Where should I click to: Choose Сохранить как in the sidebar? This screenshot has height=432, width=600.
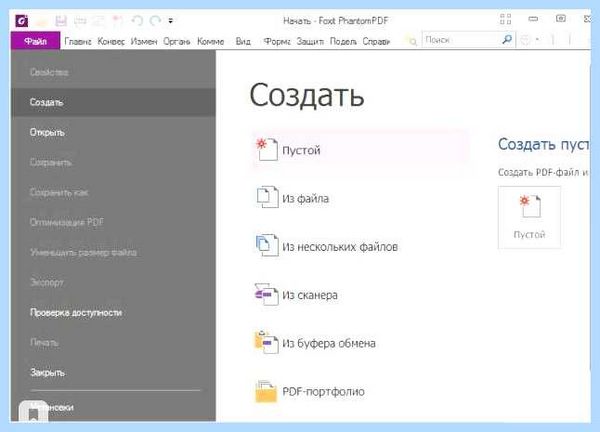point(113,192)
